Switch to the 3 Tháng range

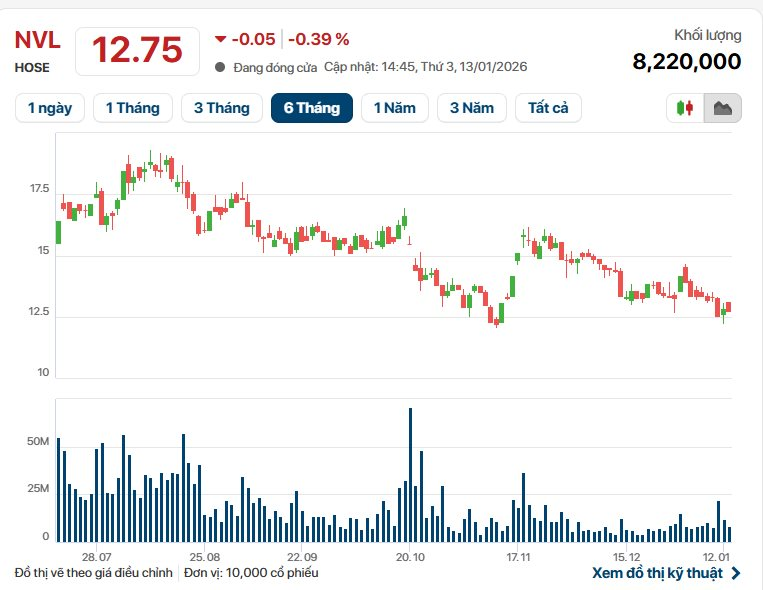pyautogui.click(x=222, y=108)
